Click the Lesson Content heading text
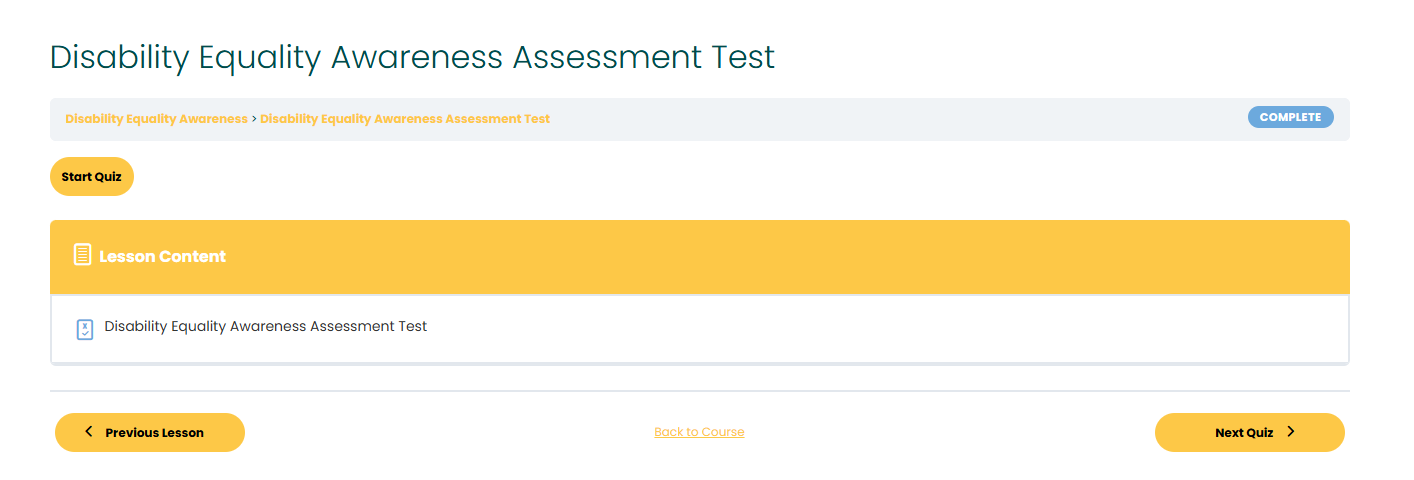Image resolution: width=1414 pixels, height=480 pixels. [162, 256]
